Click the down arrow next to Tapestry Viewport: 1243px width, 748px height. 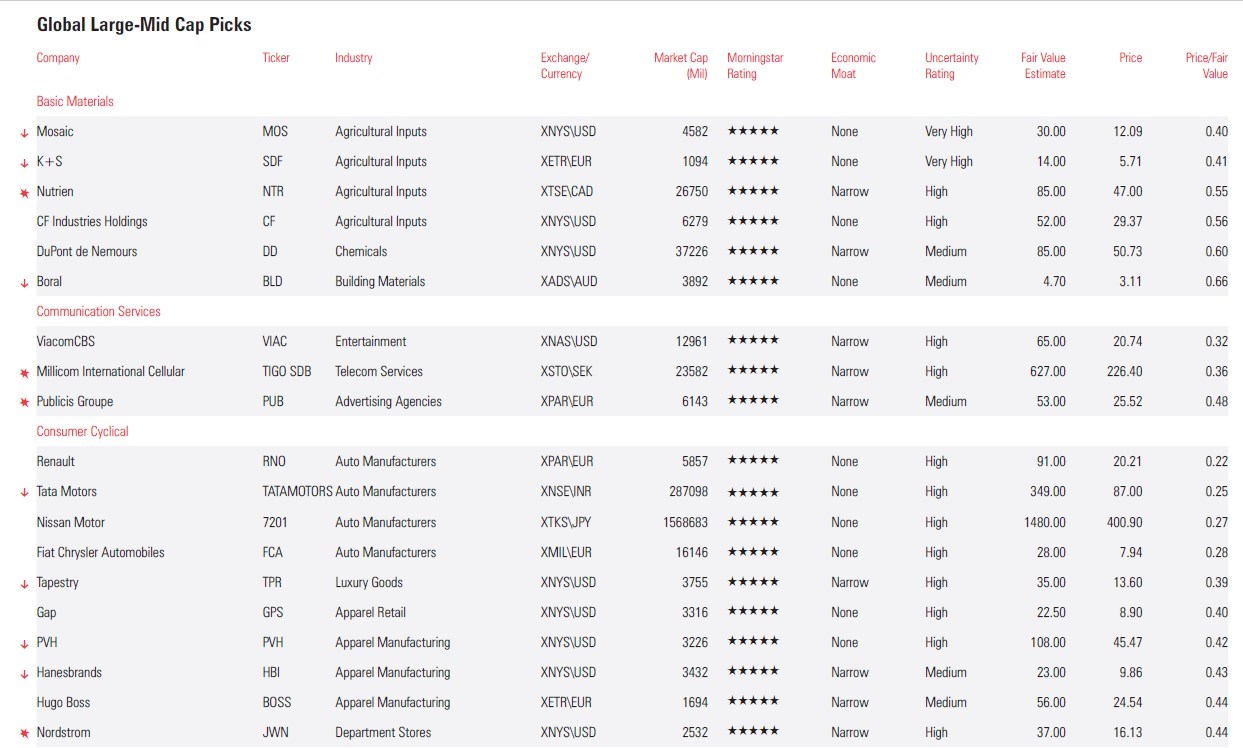pyautogui.click(x=24, y=584)
